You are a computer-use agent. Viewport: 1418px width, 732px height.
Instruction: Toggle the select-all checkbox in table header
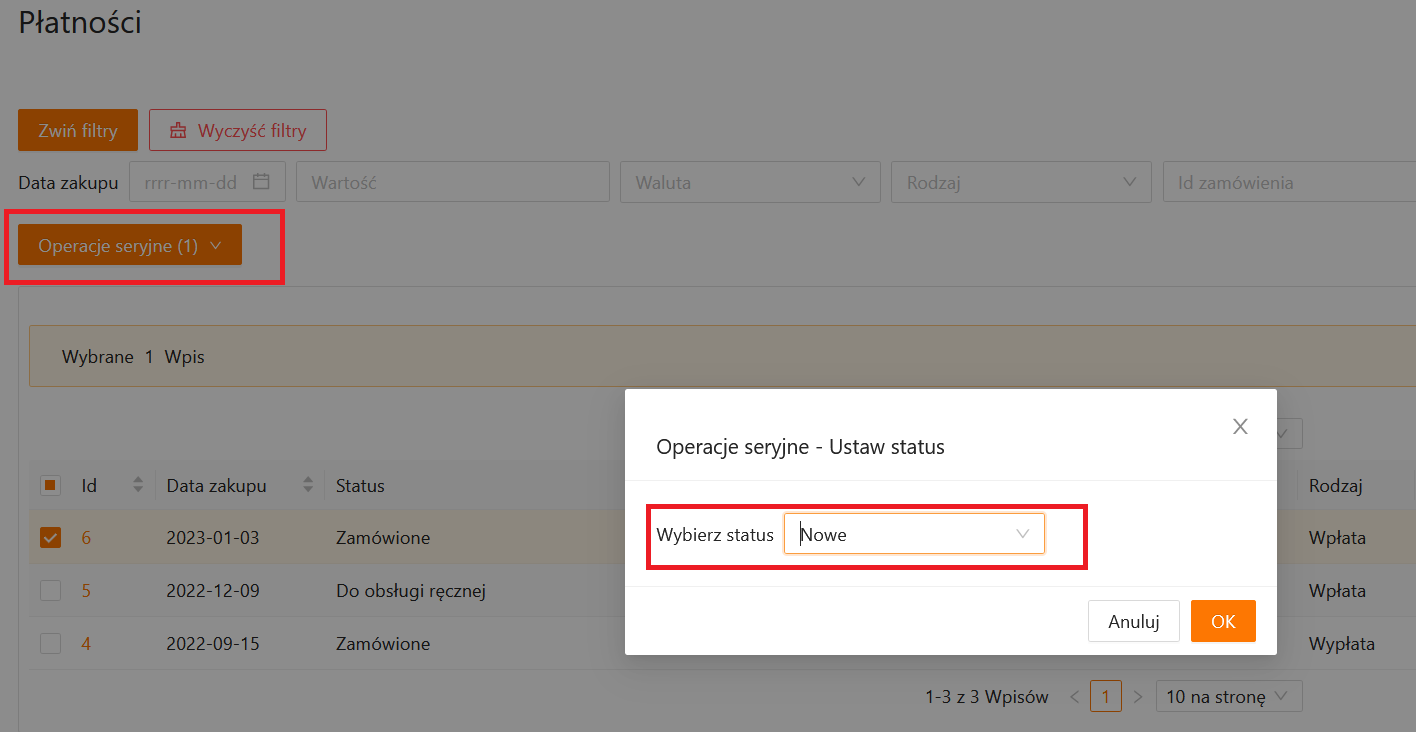click(50, 486)
